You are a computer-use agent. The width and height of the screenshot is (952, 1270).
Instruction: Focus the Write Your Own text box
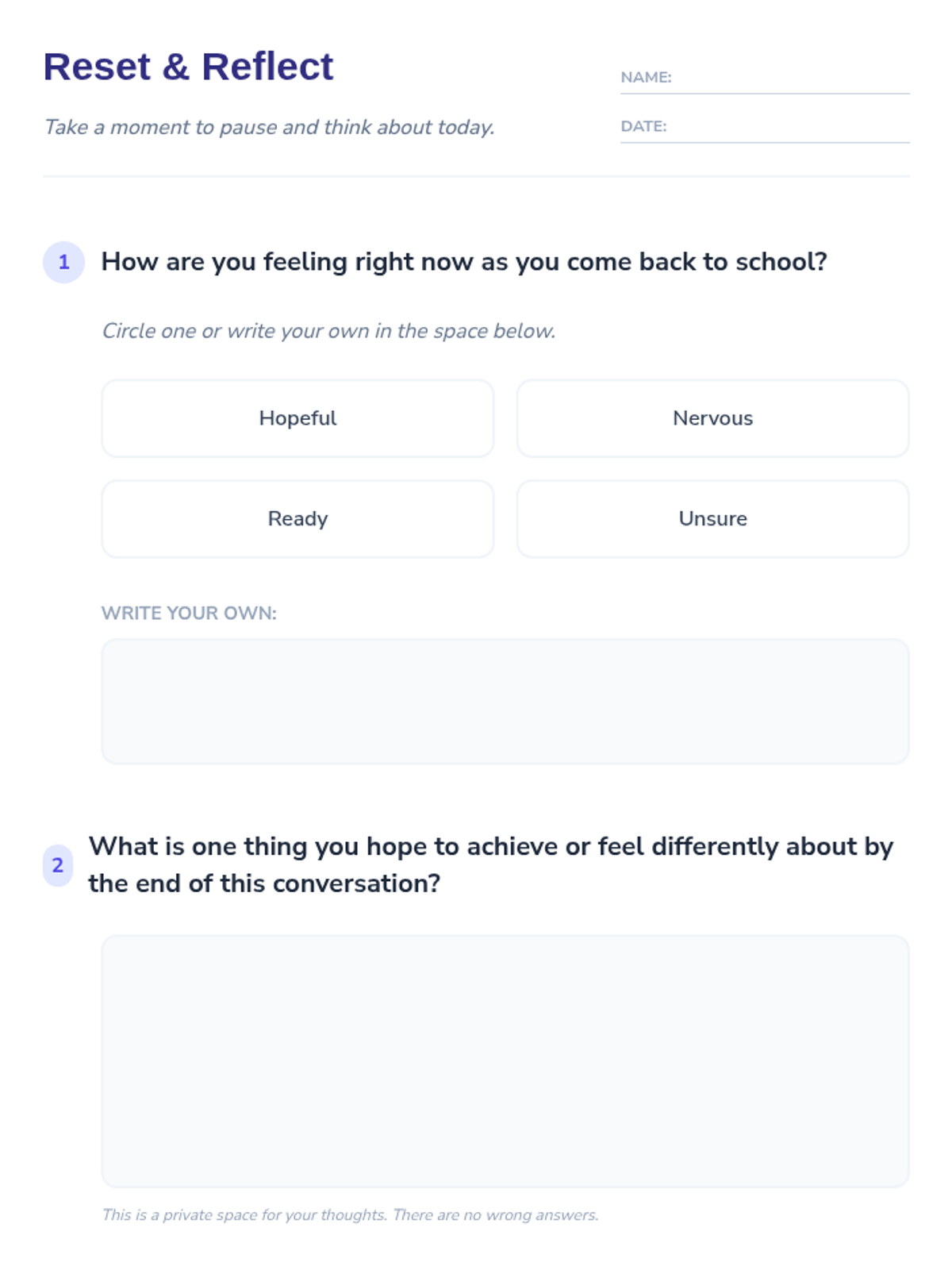pos(505,702)
